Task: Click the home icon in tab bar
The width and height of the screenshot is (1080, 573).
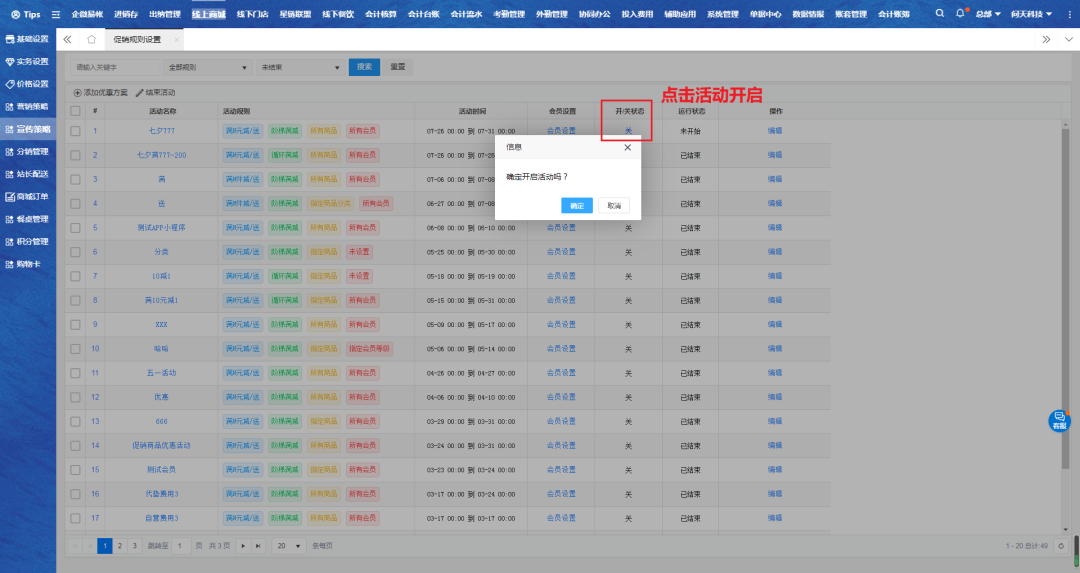Action: 92,40
